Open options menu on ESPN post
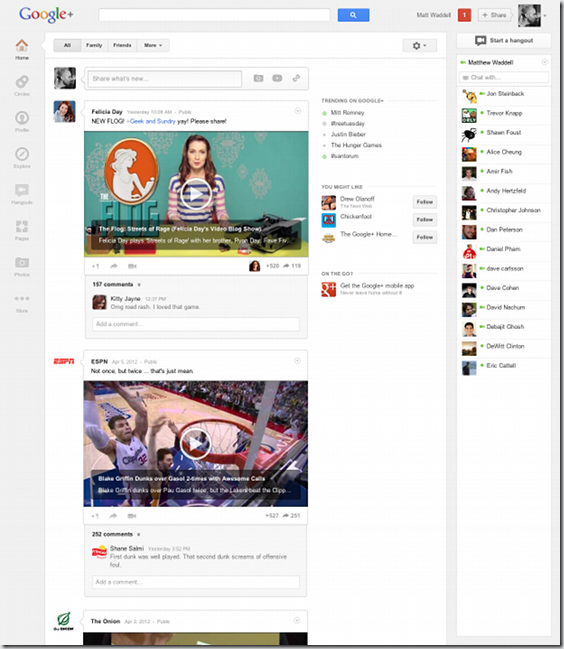Viewport: 564px width, 649px height. tap(297, 361)
